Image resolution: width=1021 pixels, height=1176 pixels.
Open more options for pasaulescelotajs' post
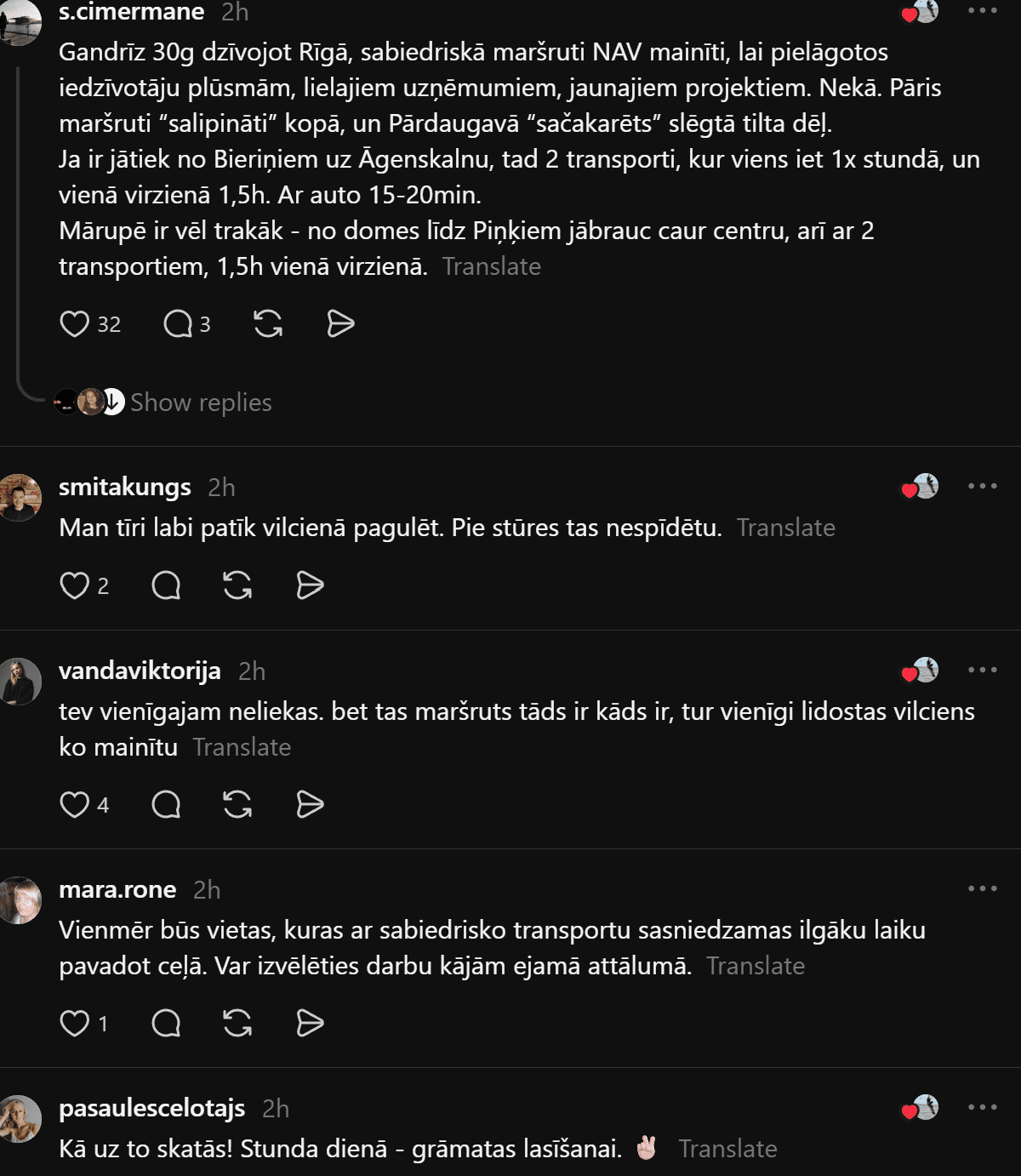coord(982,1107)
